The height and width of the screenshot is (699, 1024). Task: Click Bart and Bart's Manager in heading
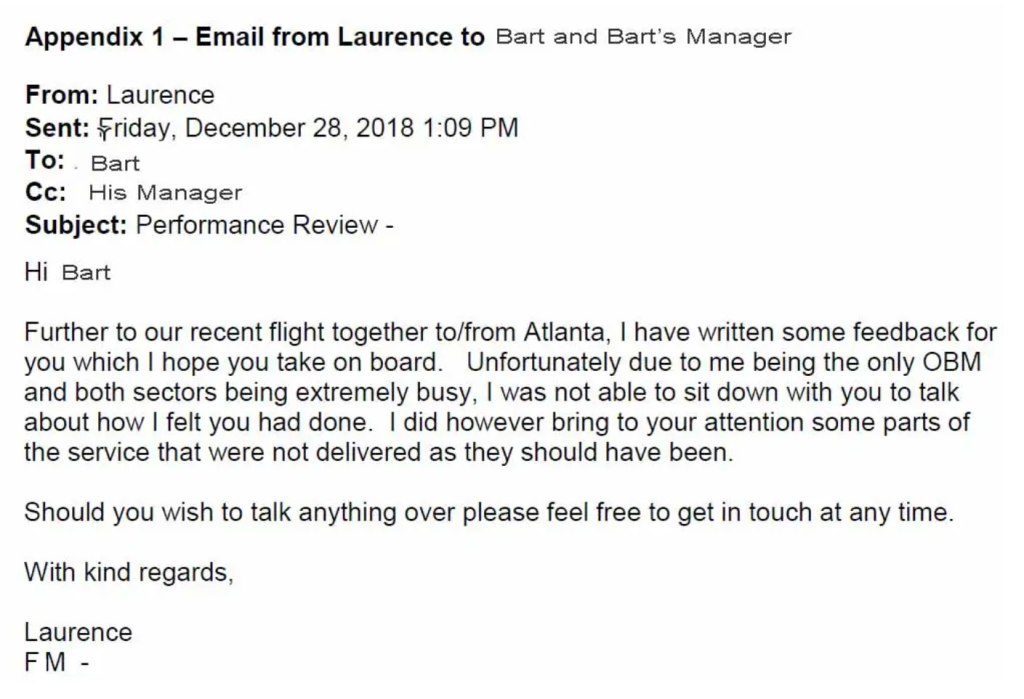643,38
